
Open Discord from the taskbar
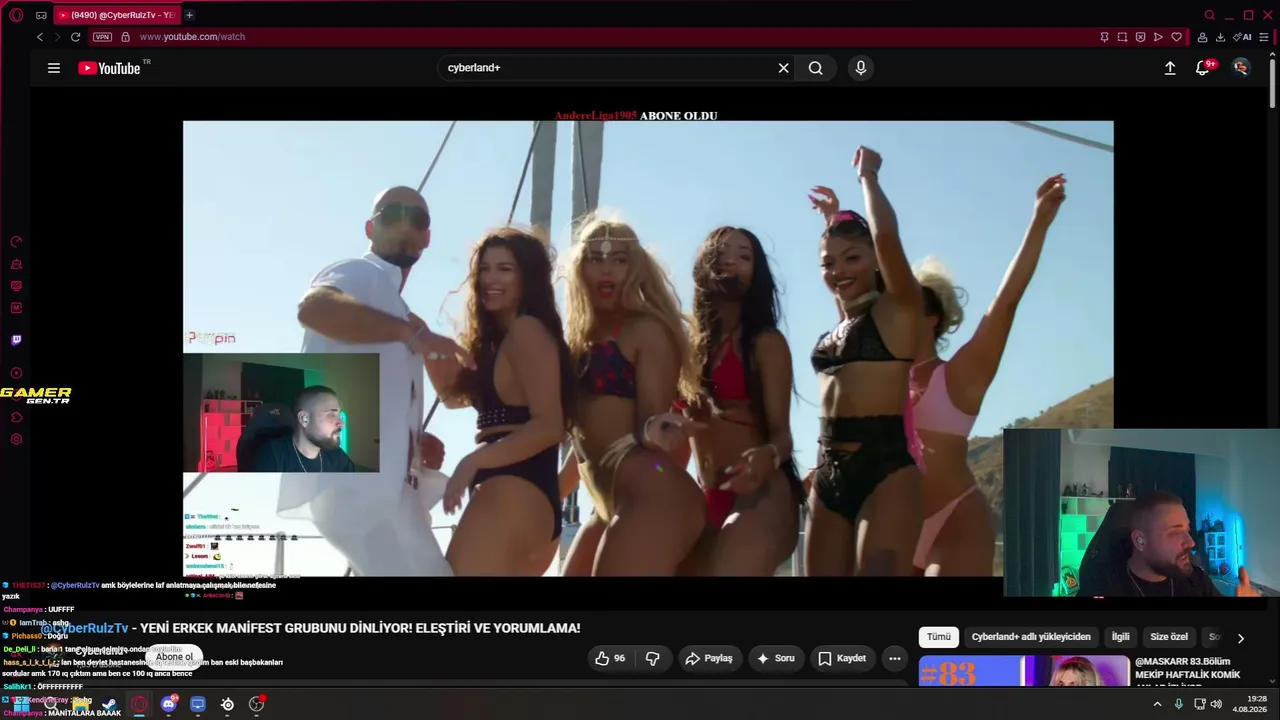click(x=168, y=705)
